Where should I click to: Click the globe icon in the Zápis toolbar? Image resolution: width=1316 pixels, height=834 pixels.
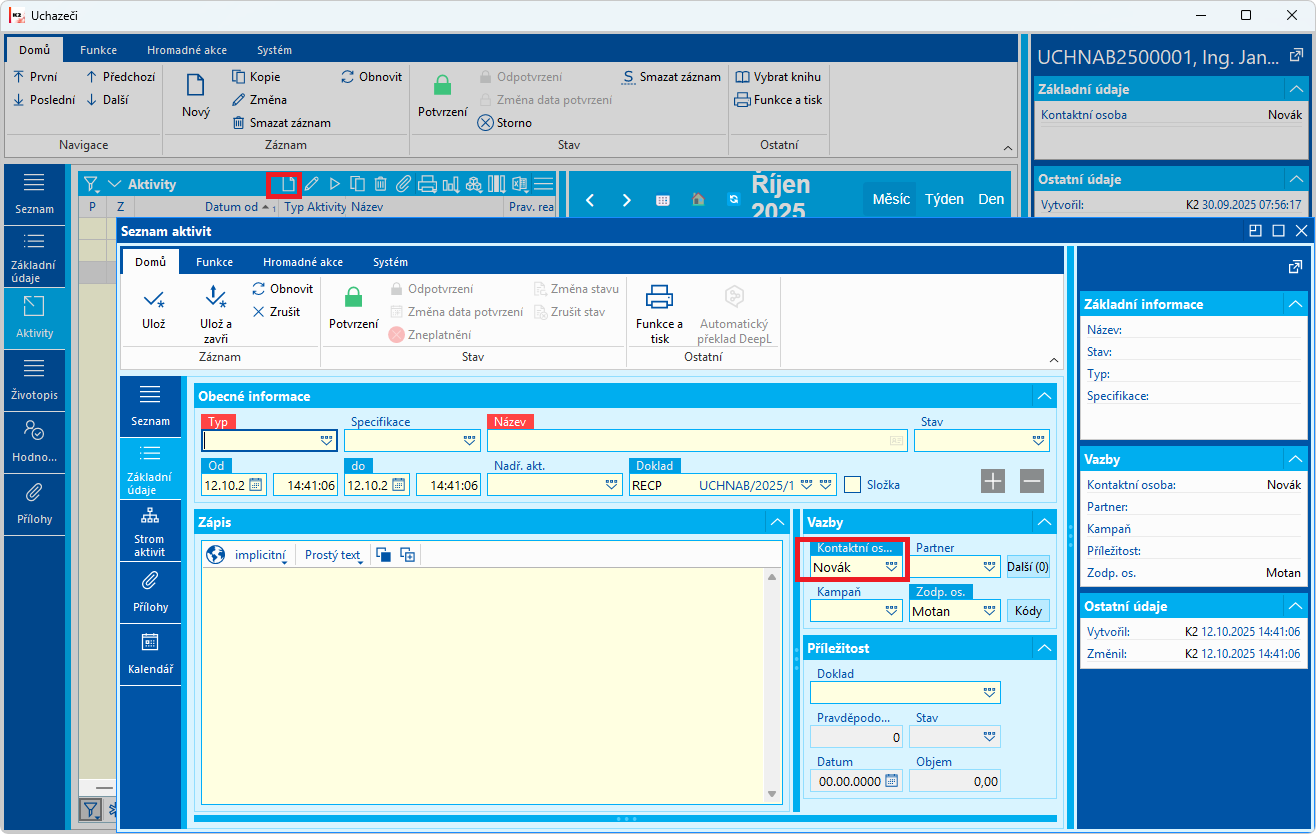pos(215,554)
